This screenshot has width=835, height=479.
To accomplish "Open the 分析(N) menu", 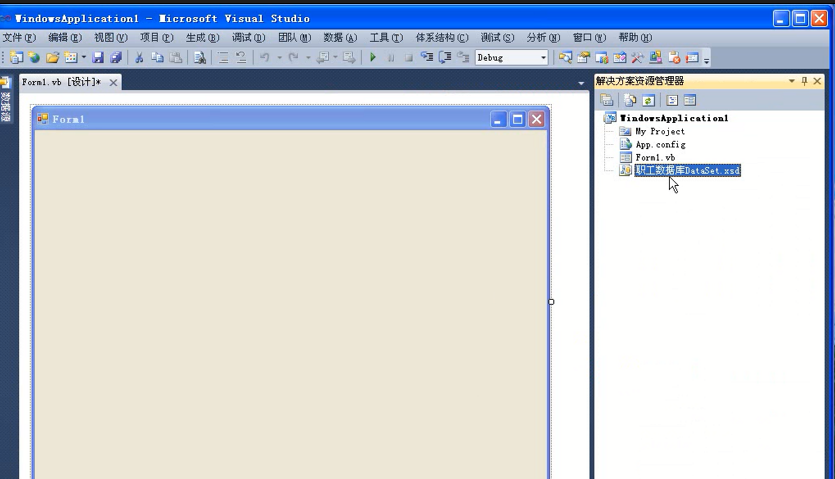I will [543, 38].
